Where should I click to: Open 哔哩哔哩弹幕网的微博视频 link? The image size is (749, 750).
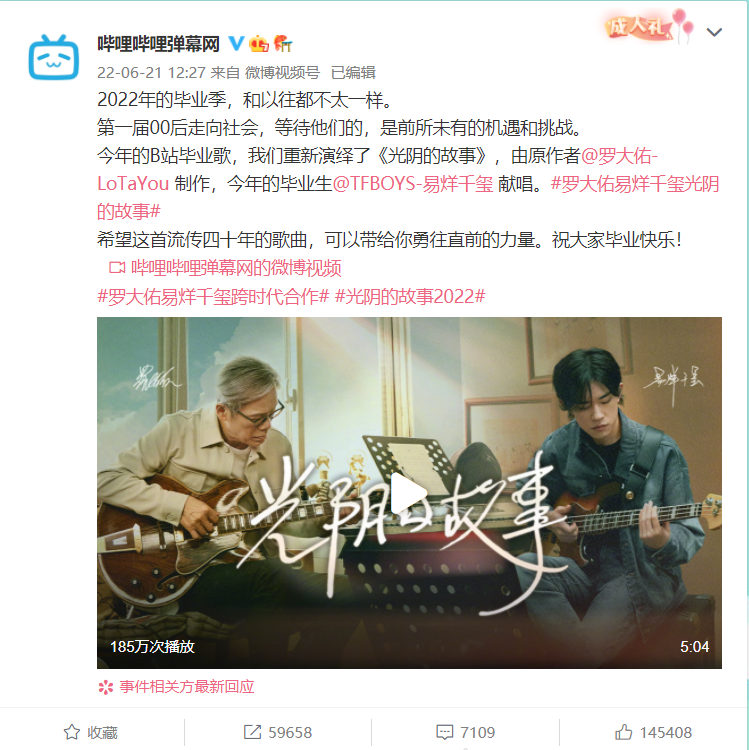[225, 268]
